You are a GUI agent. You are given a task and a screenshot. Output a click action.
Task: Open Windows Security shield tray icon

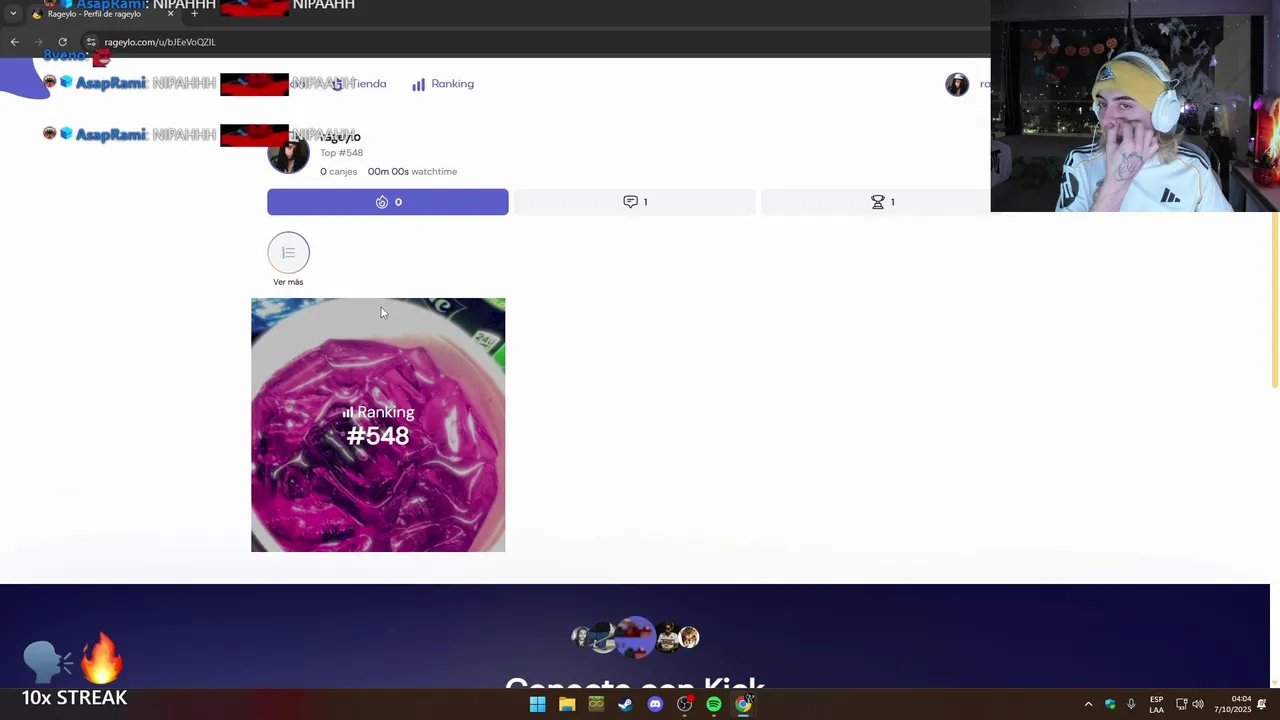1110,704
